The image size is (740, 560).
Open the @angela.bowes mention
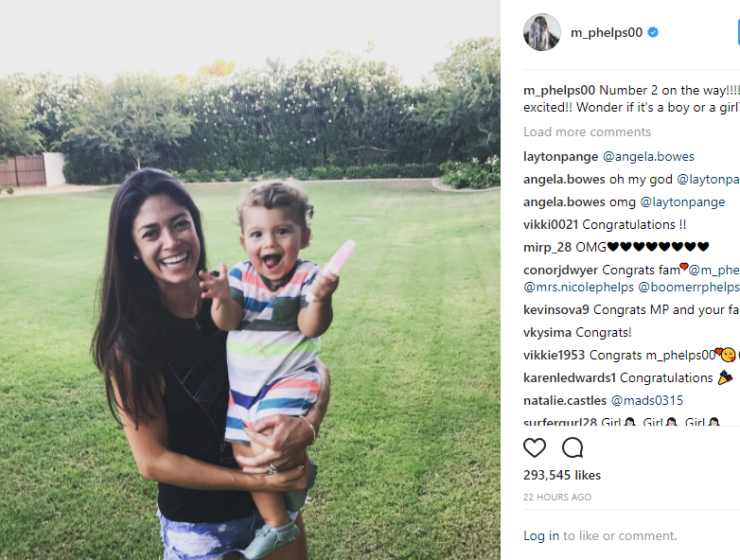coord(648,157)
